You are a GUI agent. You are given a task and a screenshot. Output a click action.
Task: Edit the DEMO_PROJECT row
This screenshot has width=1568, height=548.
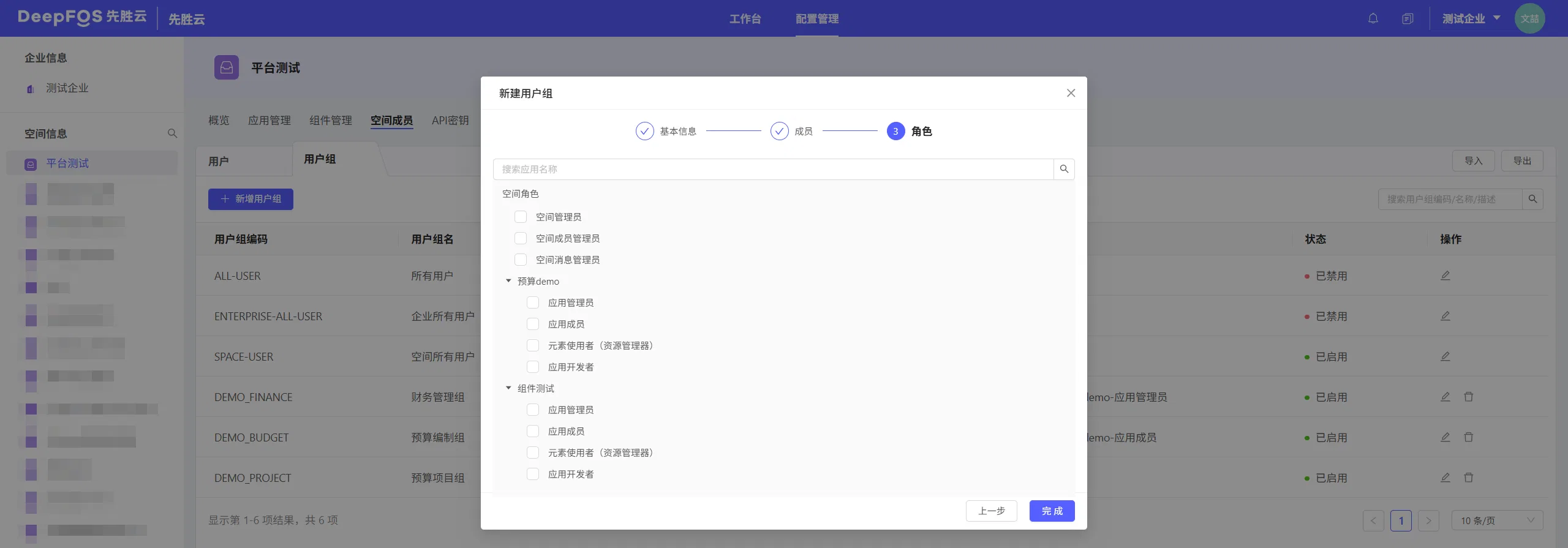[x=1445, y=478]
